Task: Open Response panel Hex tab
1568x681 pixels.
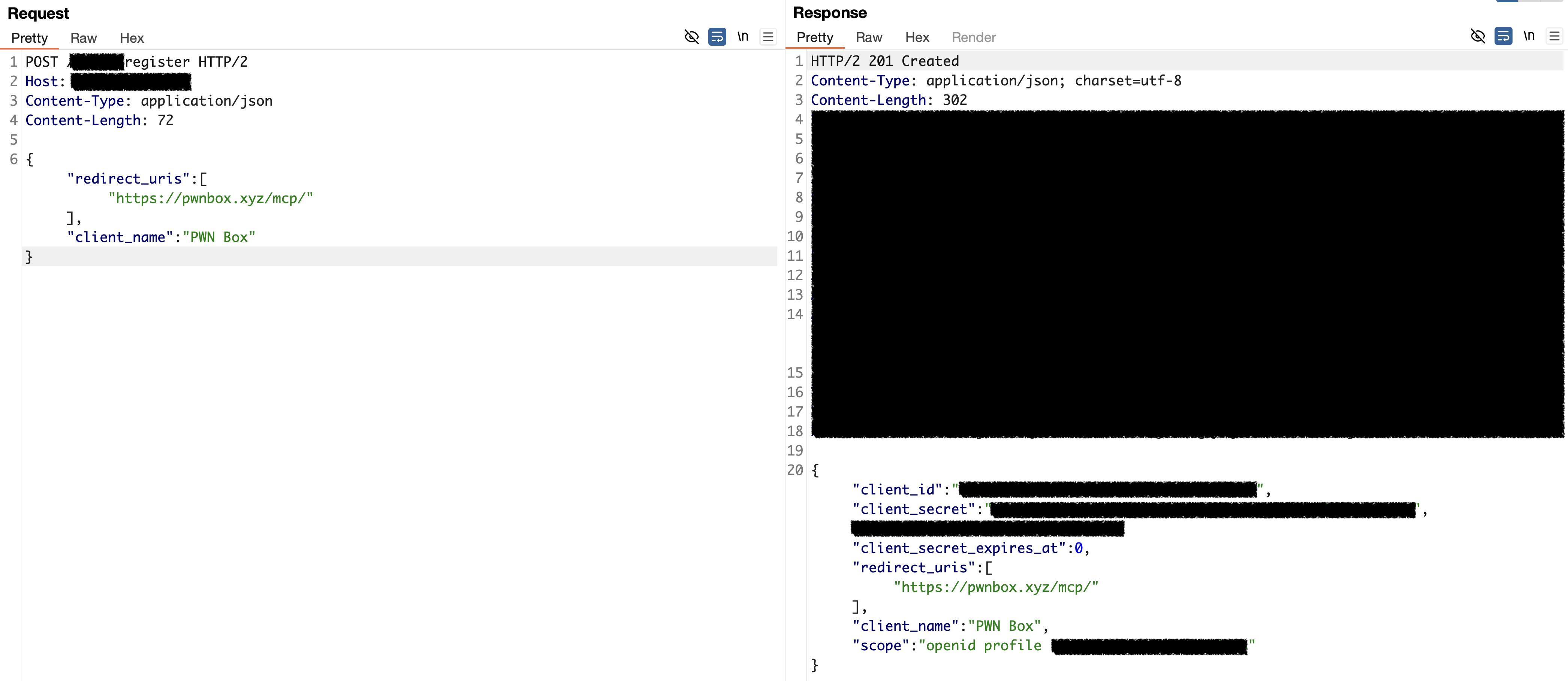Action: pyautogui.click(x=917, y=37)
